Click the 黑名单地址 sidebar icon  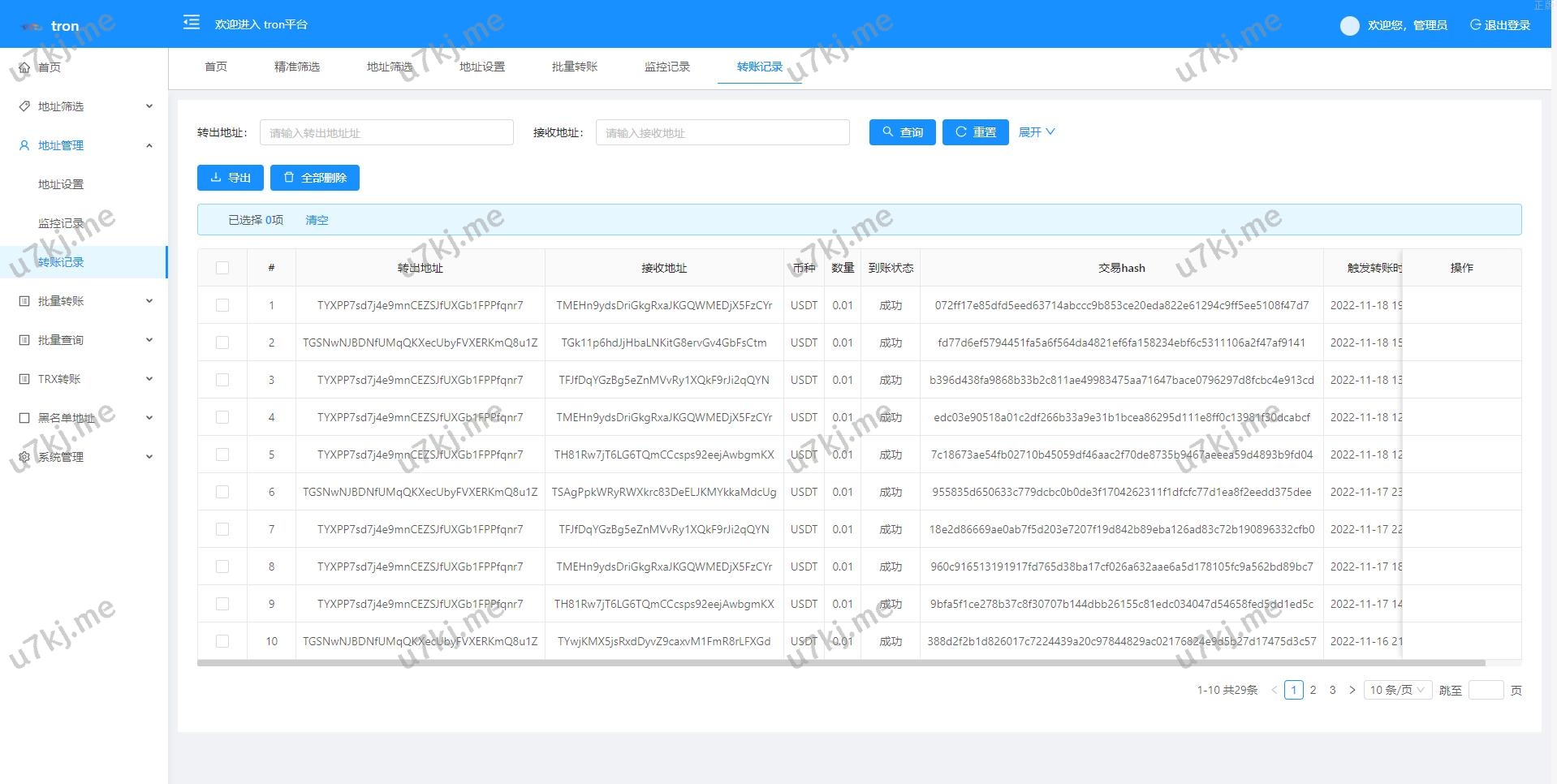click(x=25, y=417)
